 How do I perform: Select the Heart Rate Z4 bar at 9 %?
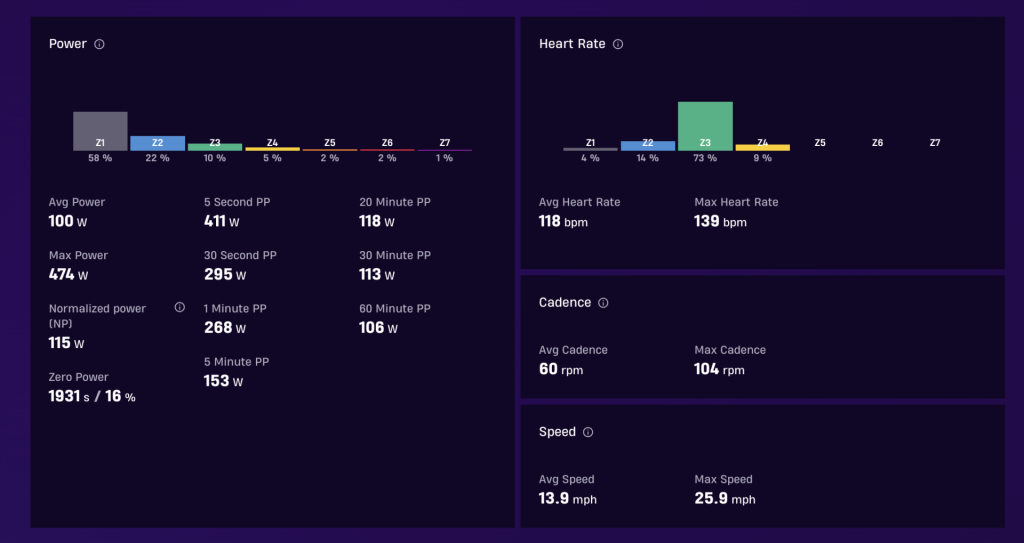coord(763,148)
